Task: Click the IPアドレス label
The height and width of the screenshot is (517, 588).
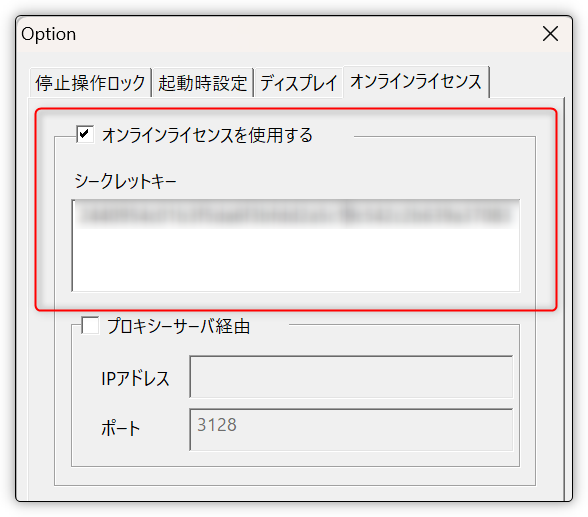Action: (x=135, y=378)
